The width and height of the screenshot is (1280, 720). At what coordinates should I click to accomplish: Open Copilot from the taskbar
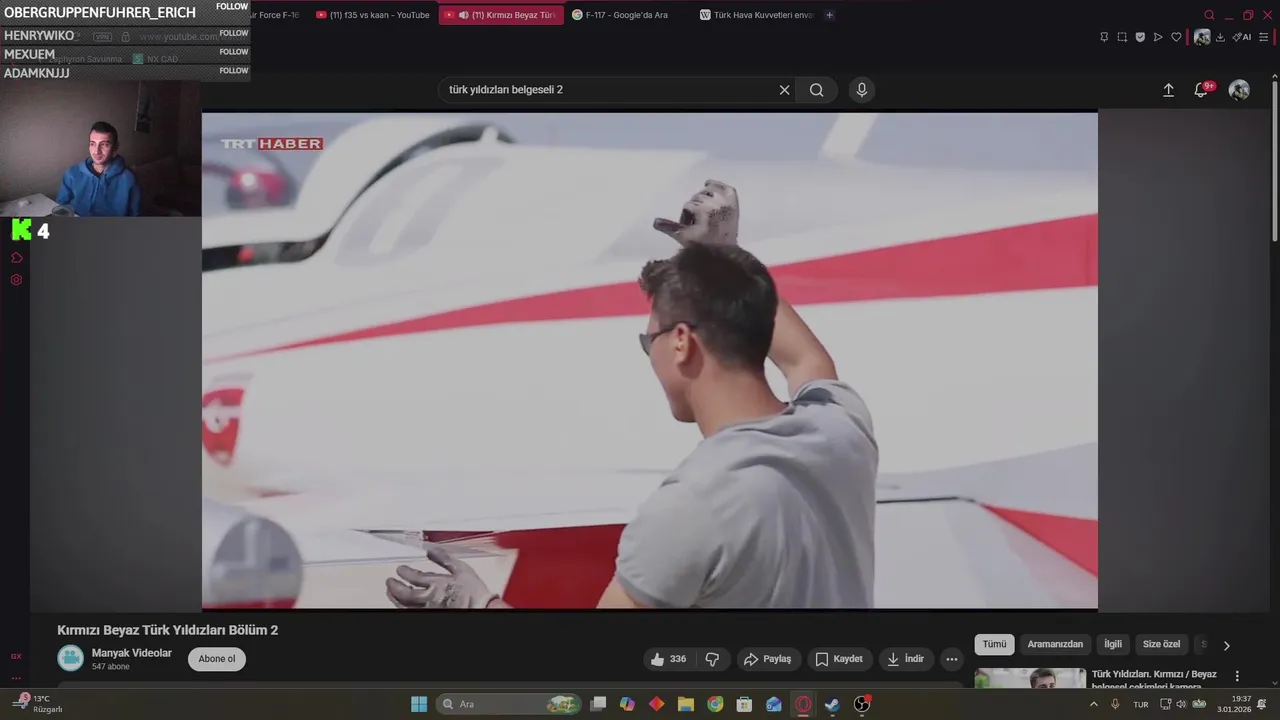tap(627, 704)
